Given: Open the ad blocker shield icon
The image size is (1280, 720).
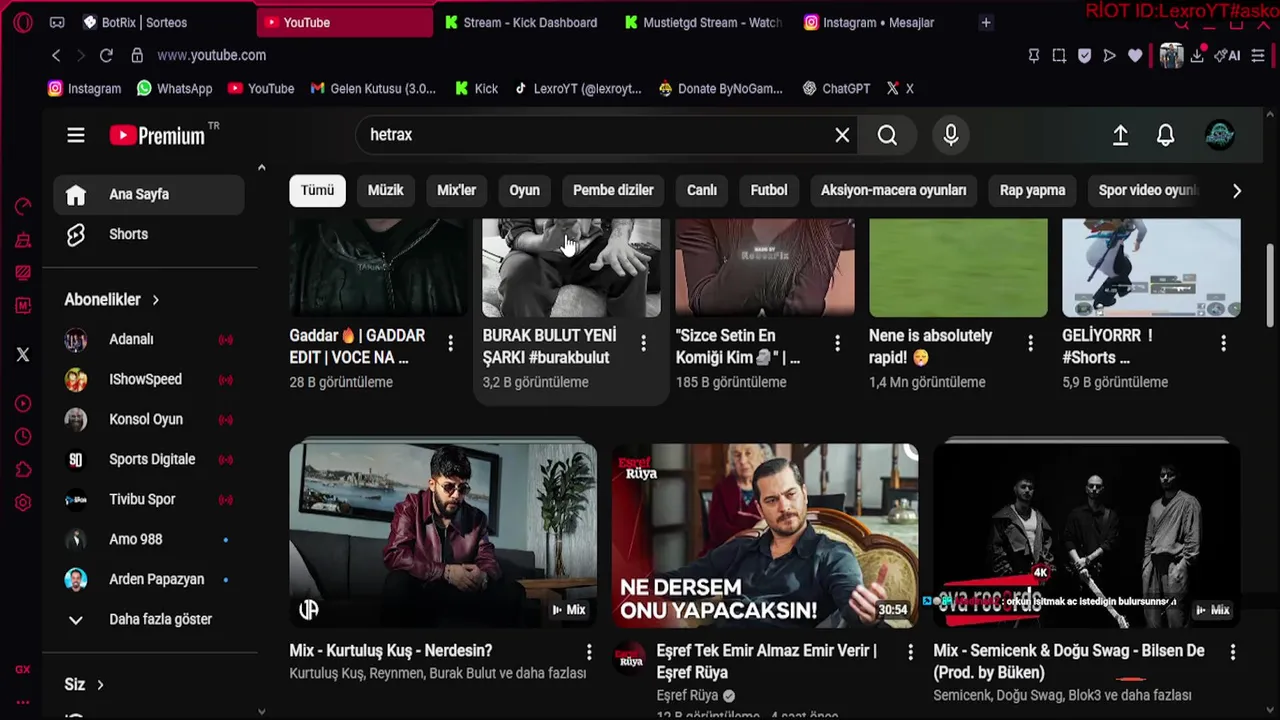Looking at the screenshot, I should pyautogui.click(x=1084, y=56).
